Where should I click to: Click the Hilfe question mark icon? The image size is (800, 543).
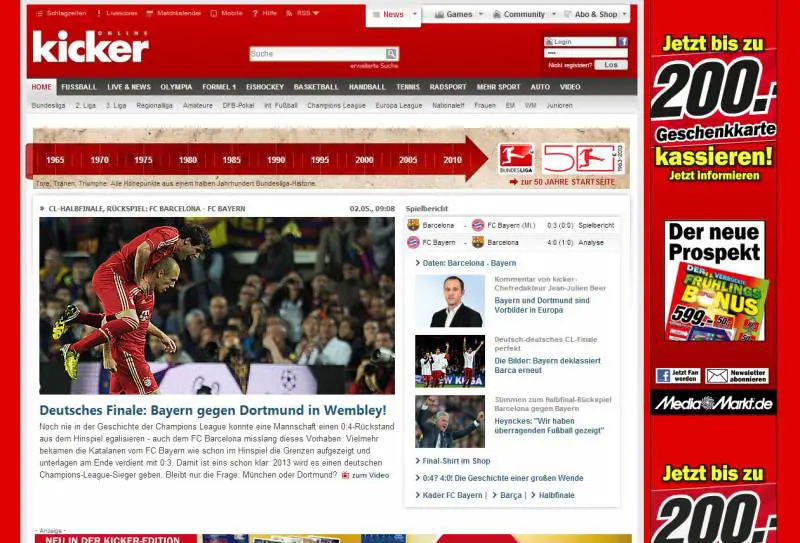tap(255, 13)
